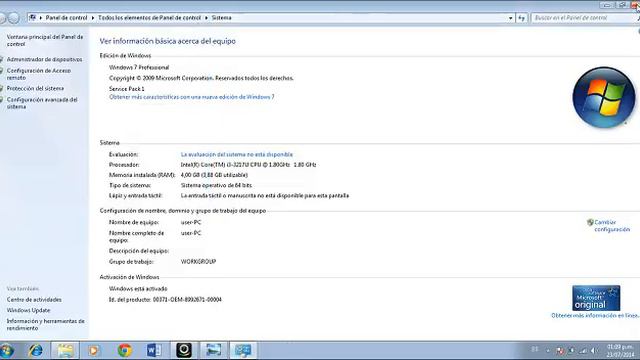Image resolution: width=640 pixels, height=360 pixels.
Task: Show hidden tray icons arrow
Action: point(548,351)
